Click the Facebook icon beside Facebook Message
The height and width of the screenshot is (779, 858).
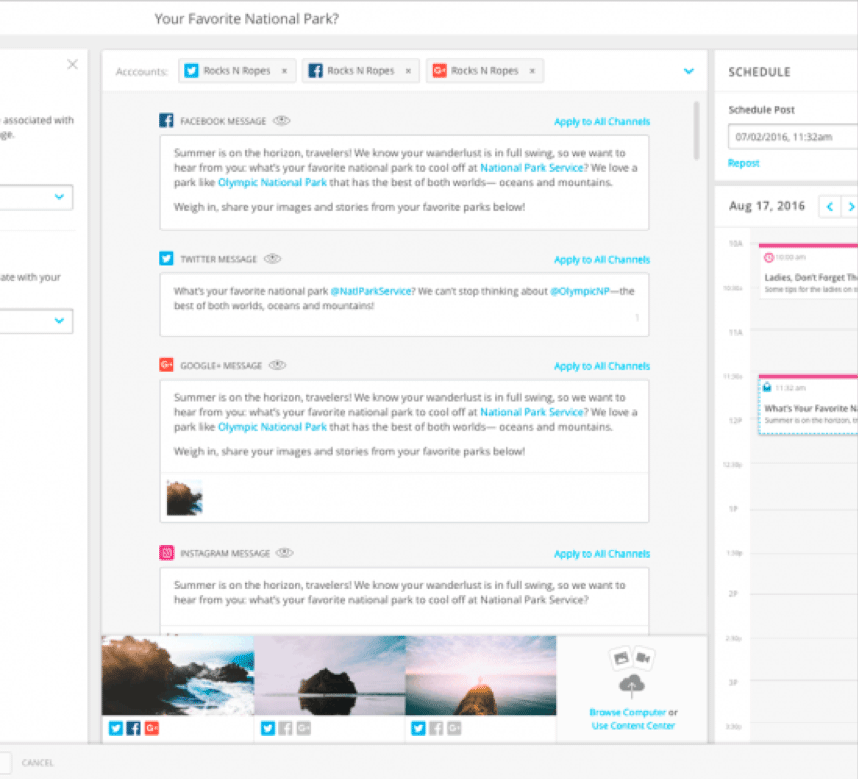(167, 121)
